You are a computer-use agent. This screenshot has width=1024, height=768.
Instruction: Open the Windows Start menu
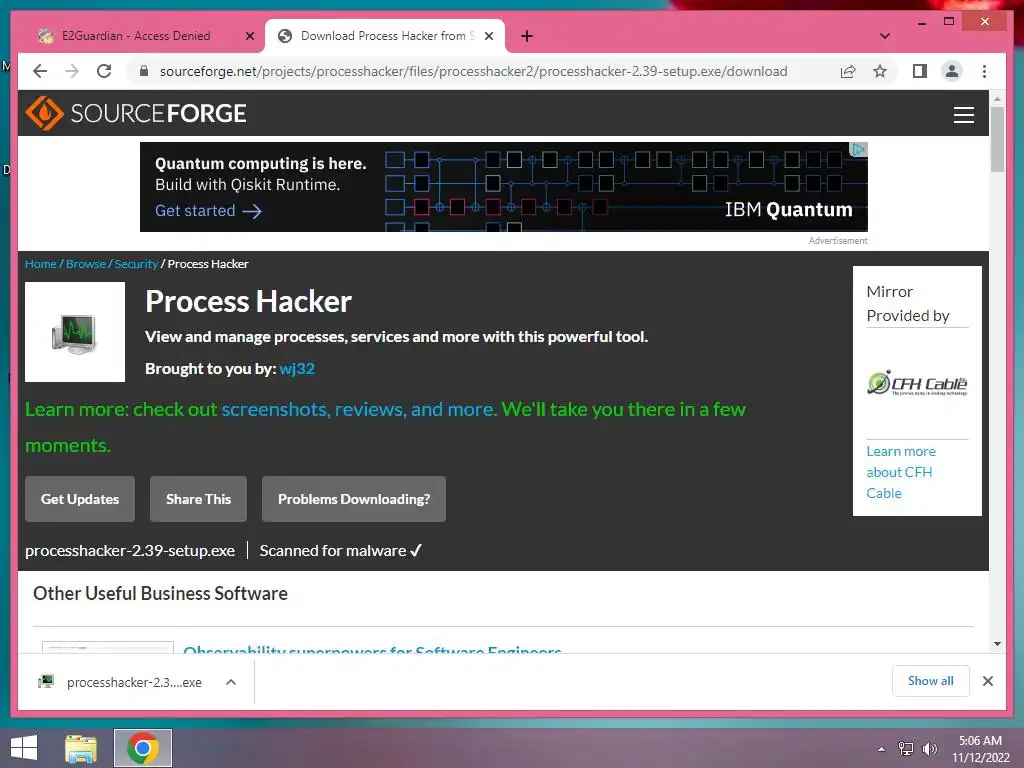point(24,748)
